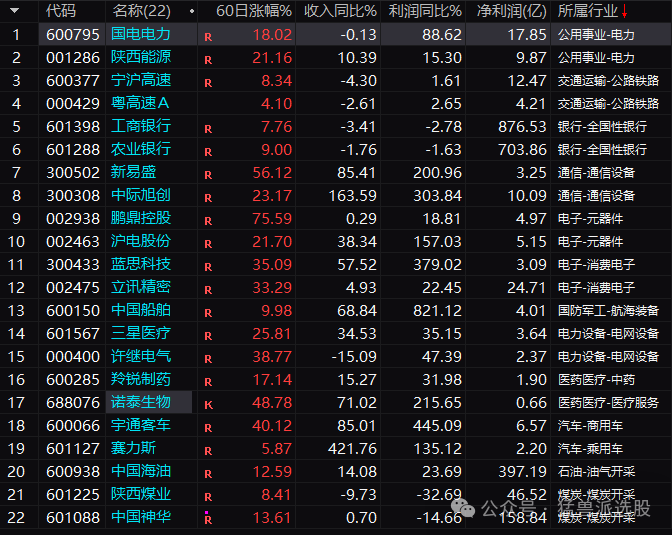Click industry cell 医药医疗-中药

(596, 379)
